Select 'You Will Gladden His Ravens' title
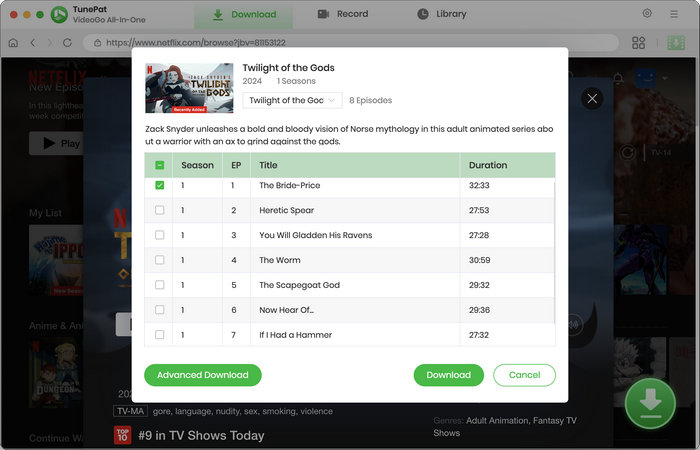This screenshot has width=700, height=450. pyautogui.click(x=316, y=235)
